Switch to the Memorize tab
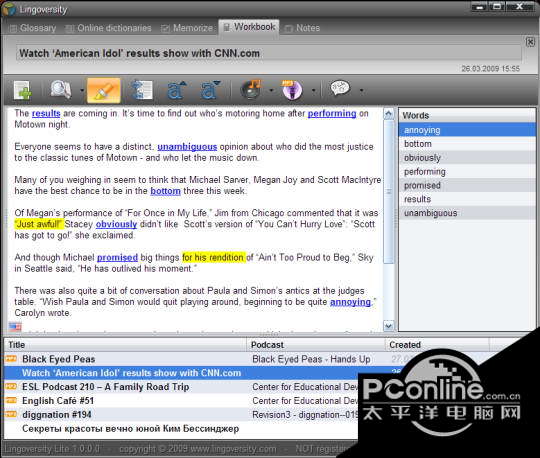Image resolution: width=540 pixels, height=458 pixels. [x=187, y=28]
